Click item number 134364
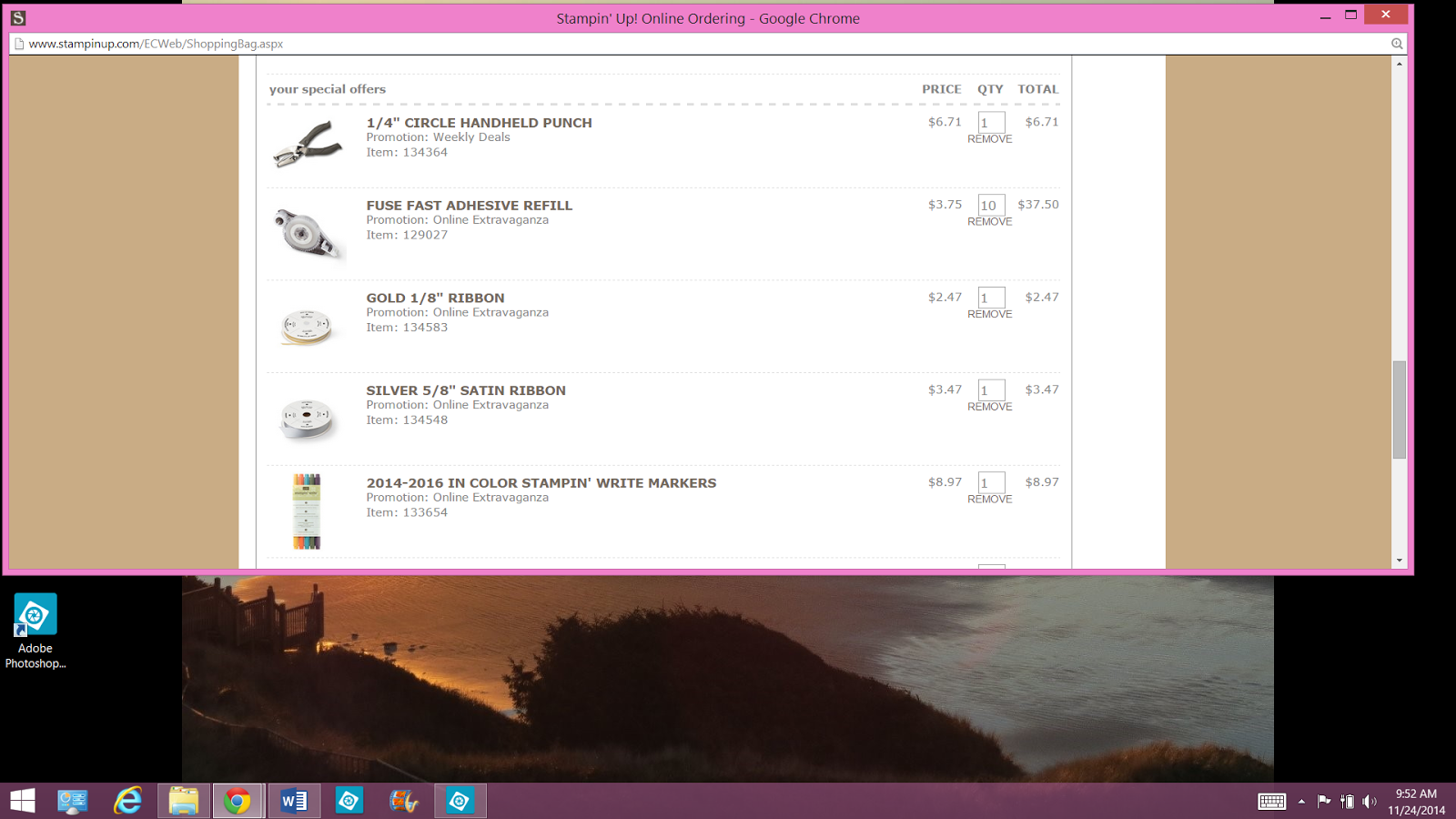Viewport: 1456px width, 819px height. coord(424,153)
